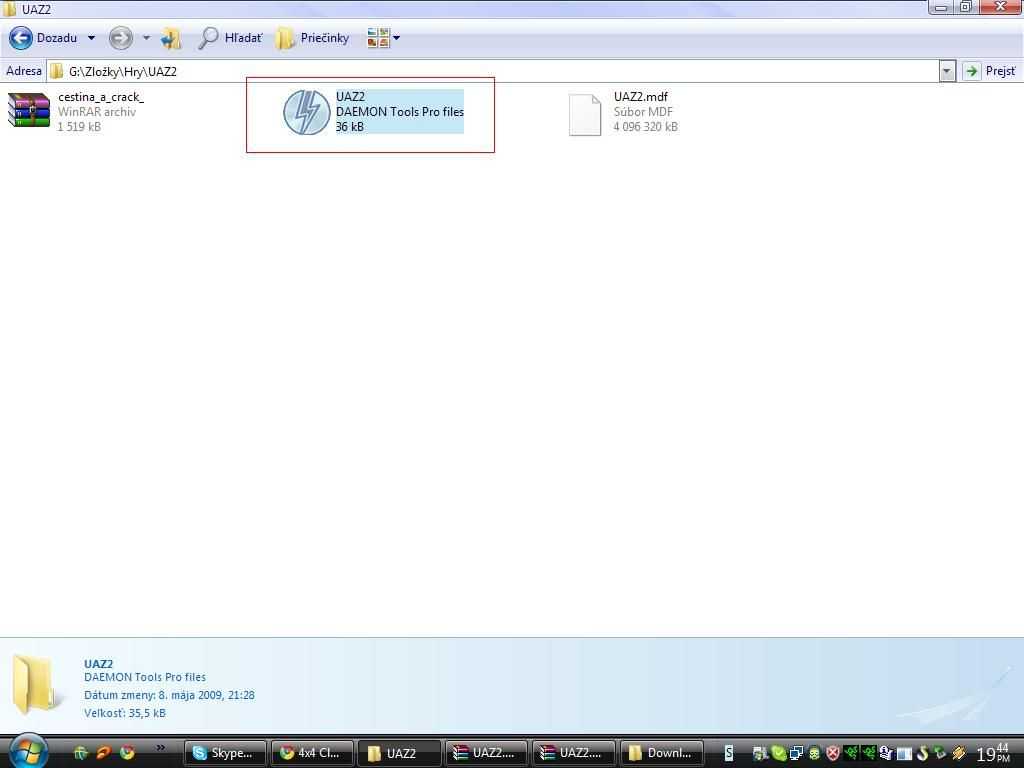Open the forward button history dropdown
Screen dimensions: 1024x768
pos(146,38)
